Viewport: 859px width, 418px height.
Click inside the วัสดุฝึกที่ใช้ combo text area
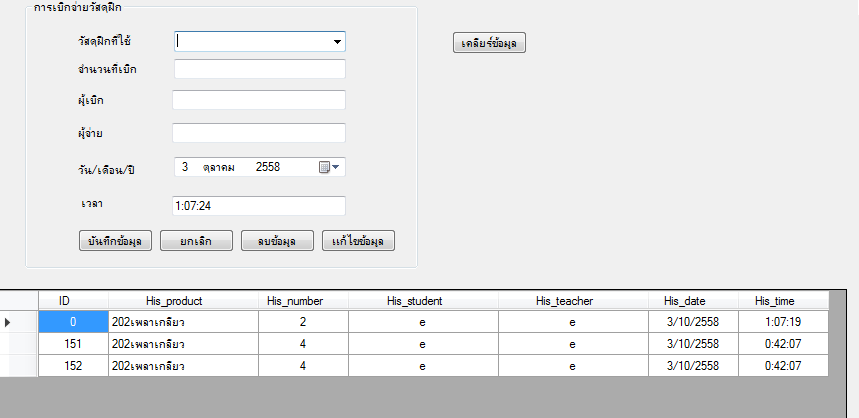tap(253, 42)
